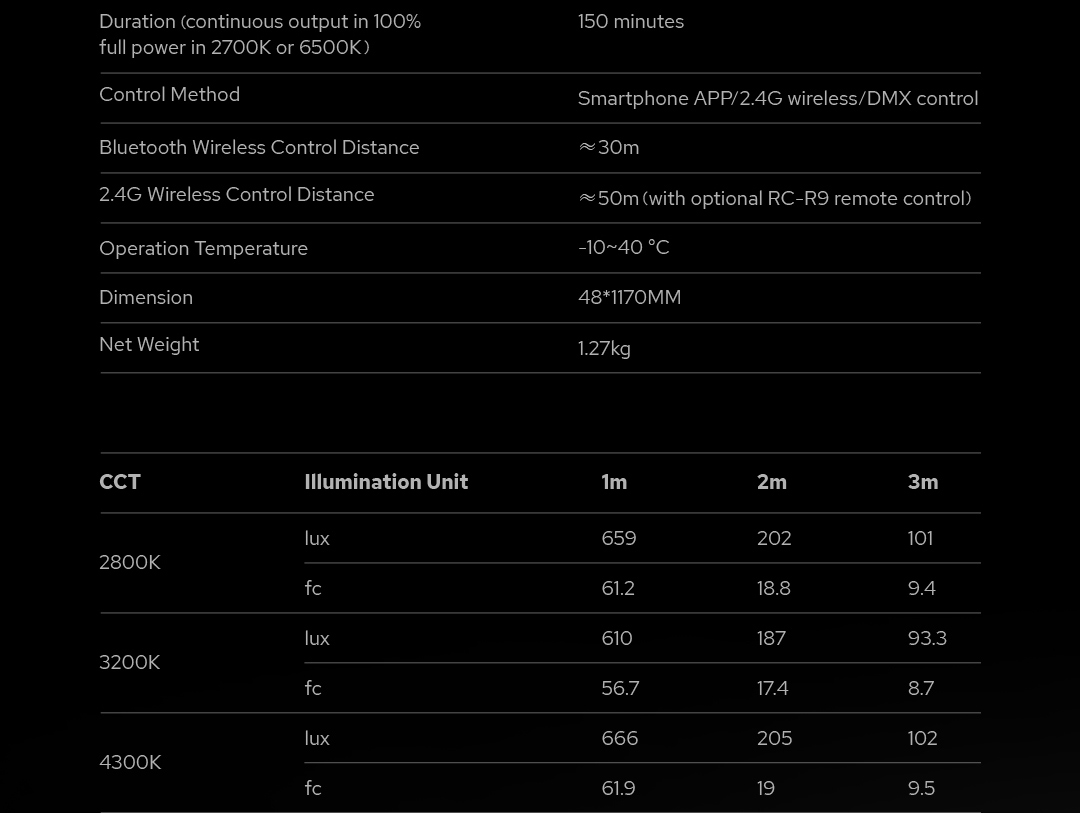This screenshot has height=813, width=1080.
Task: Select the Net Weight label
Action: [x=149, y=344]
